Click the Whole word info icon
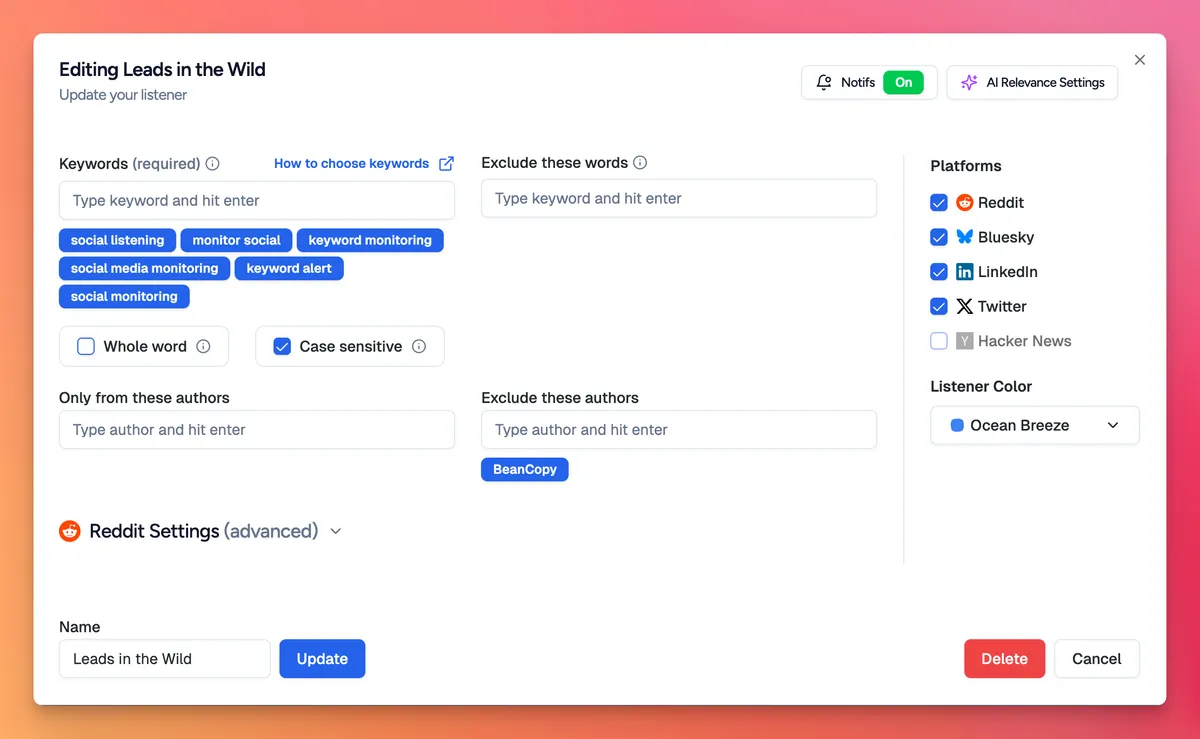Screen dimensions: 1200x739 pos(203,346)
